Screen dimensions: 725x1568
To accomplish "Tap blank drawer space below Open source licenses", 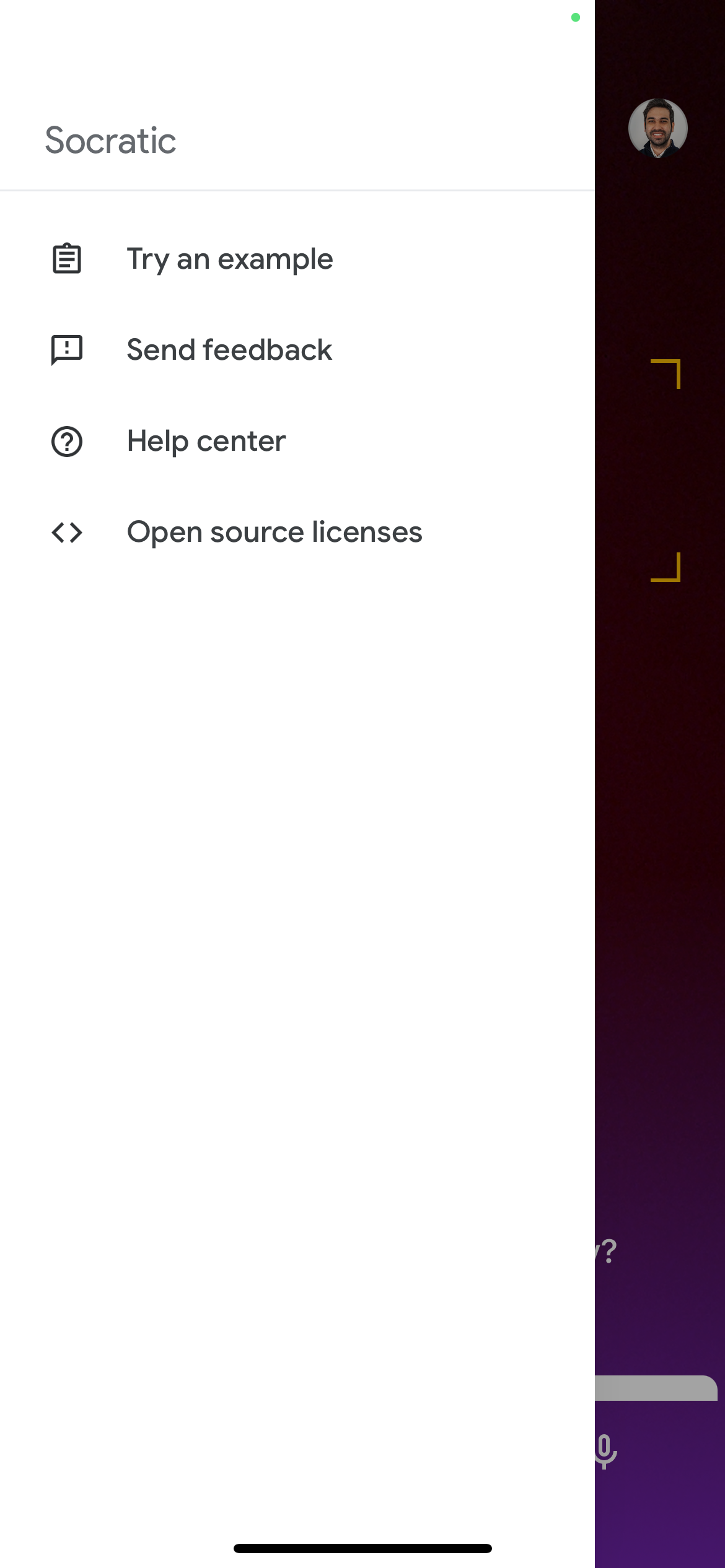I will point(297,929).
